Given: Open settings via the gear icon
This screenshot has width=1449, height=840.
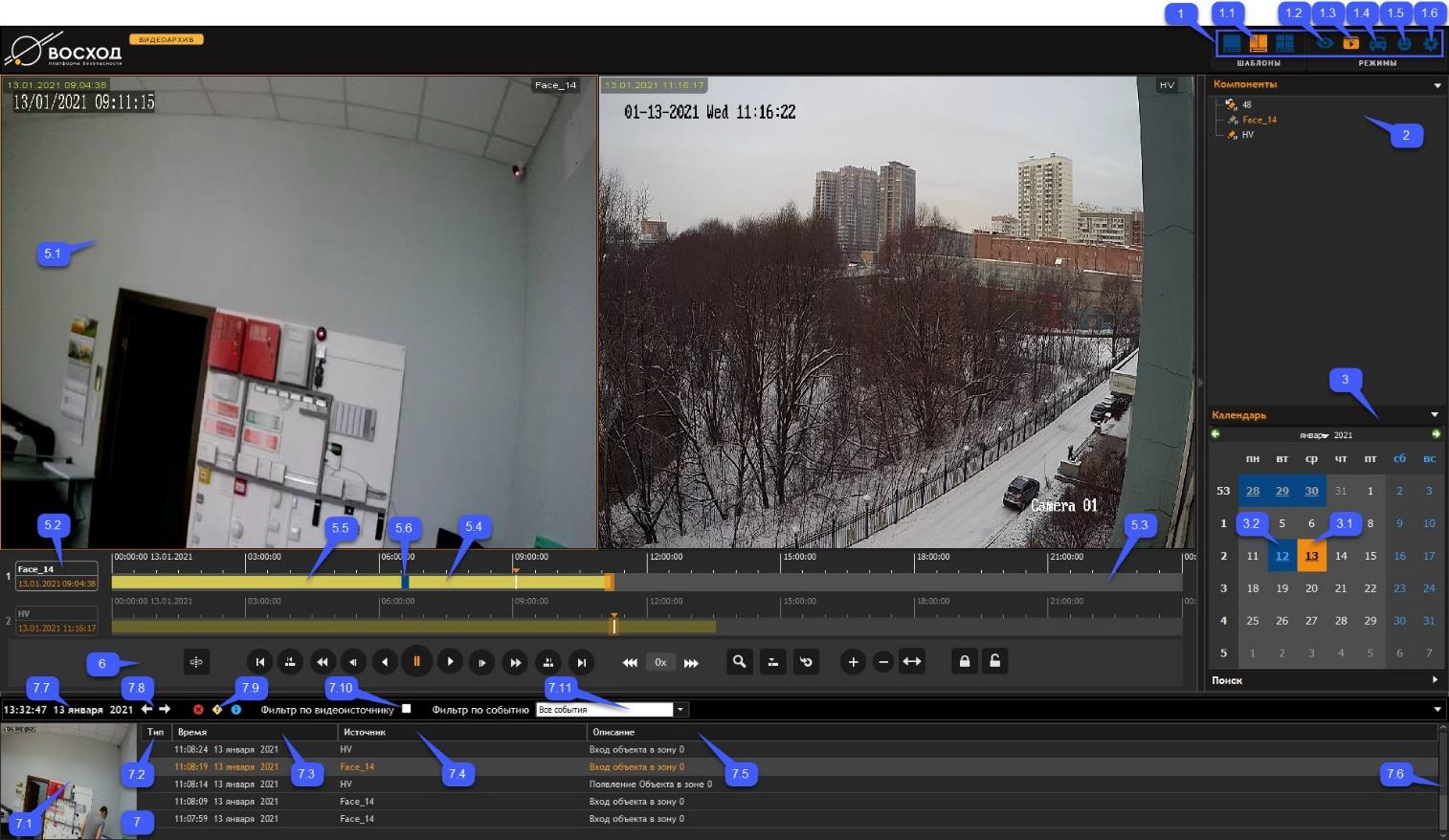Looking at the screenshot, I should [x=1430, y=43].
